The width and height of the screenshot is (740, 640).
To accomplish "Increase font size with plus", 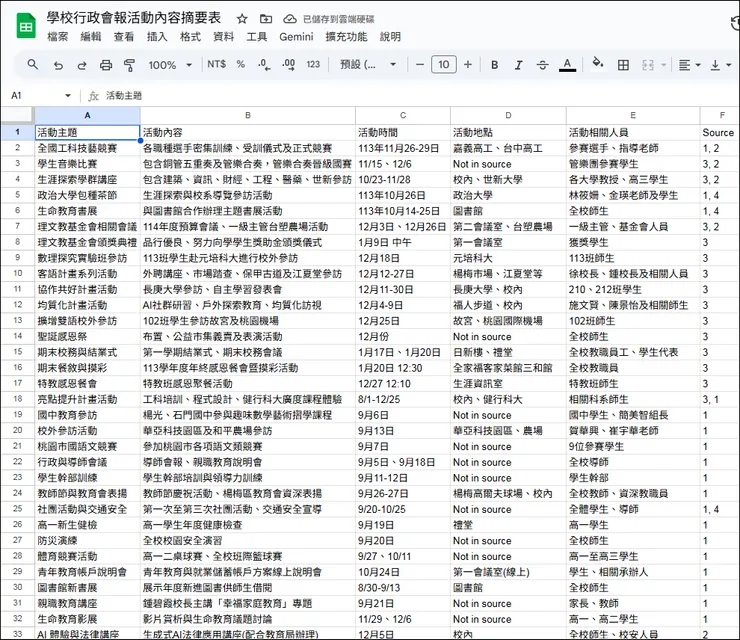I will point(468,65).
